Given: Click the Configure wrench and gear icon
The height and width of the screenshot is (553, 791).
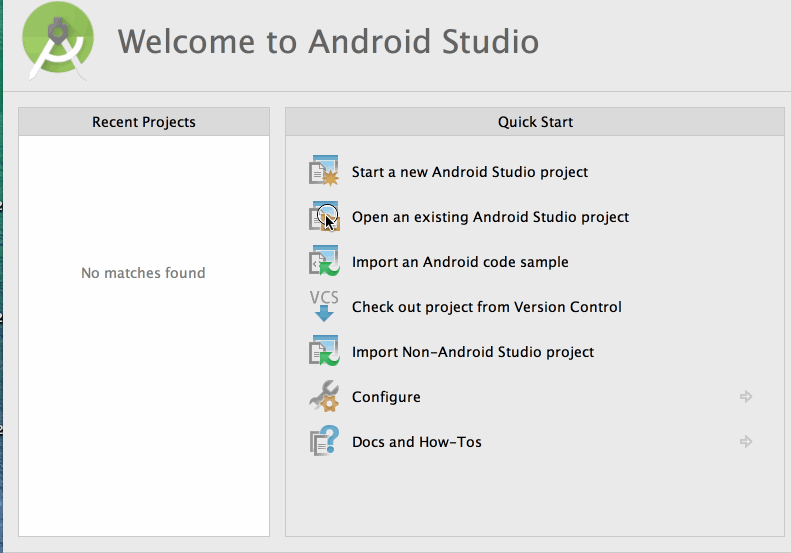Looking at the screenshot, I should pos(324,397).
